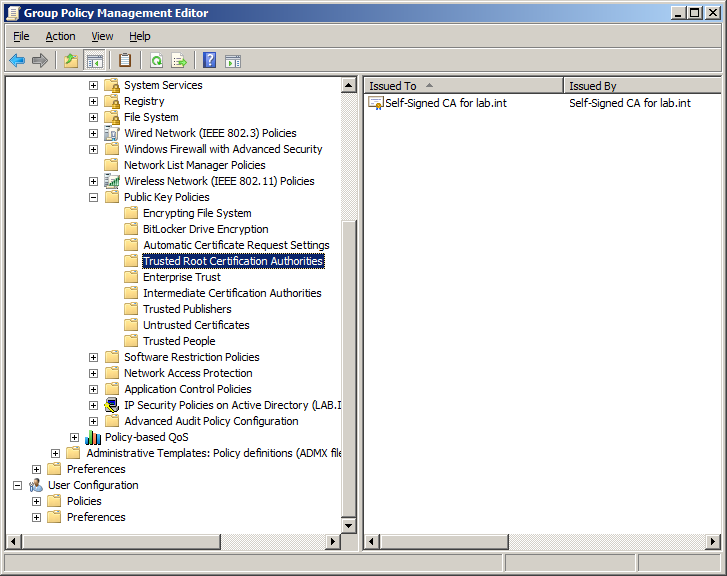Toggle the Show/Hide Action Pane icon
Viewport: 727px width, 576px height.
pos(233,60)
